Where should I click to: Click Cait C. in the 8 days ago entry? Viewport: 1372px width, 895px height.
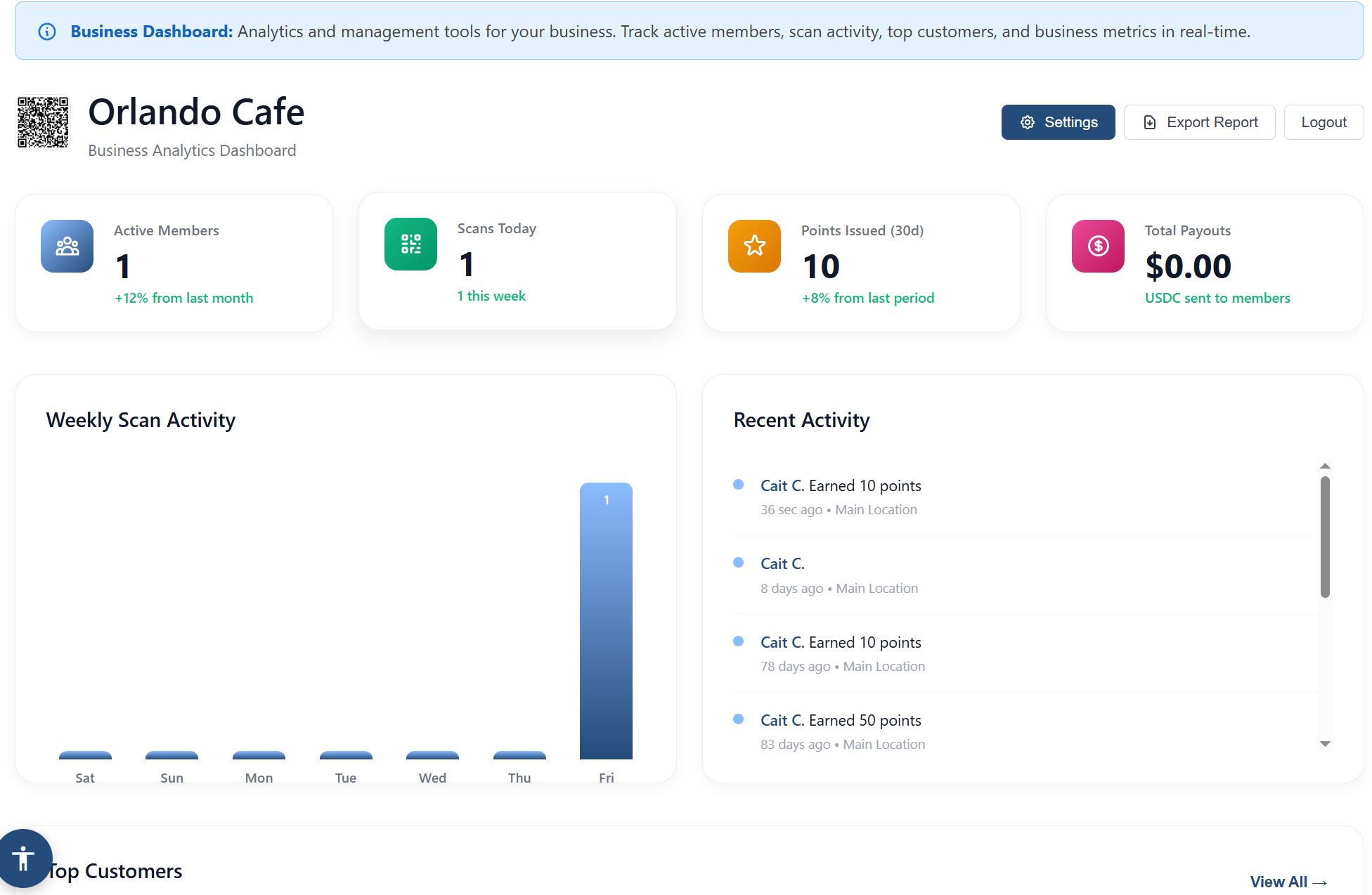pyautogui.click(x=782, y=563)
